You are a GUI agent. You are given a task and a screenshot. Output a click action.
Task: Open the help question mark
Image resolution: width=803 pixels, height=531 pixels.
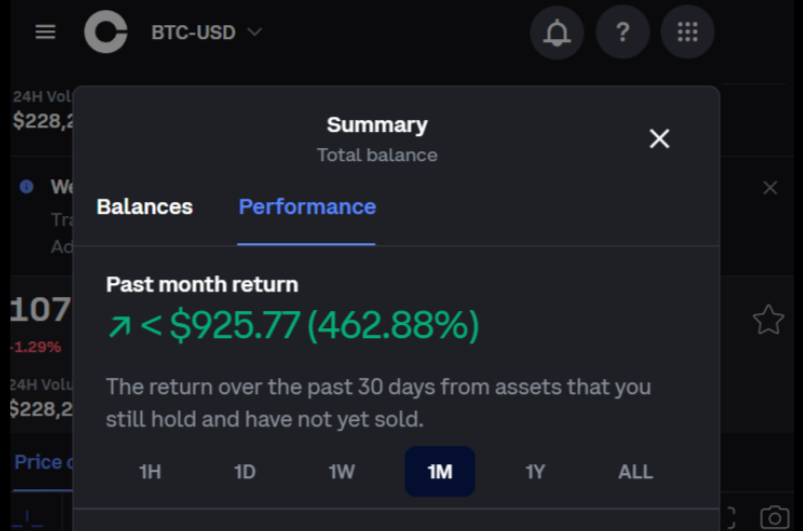[623, 33]
